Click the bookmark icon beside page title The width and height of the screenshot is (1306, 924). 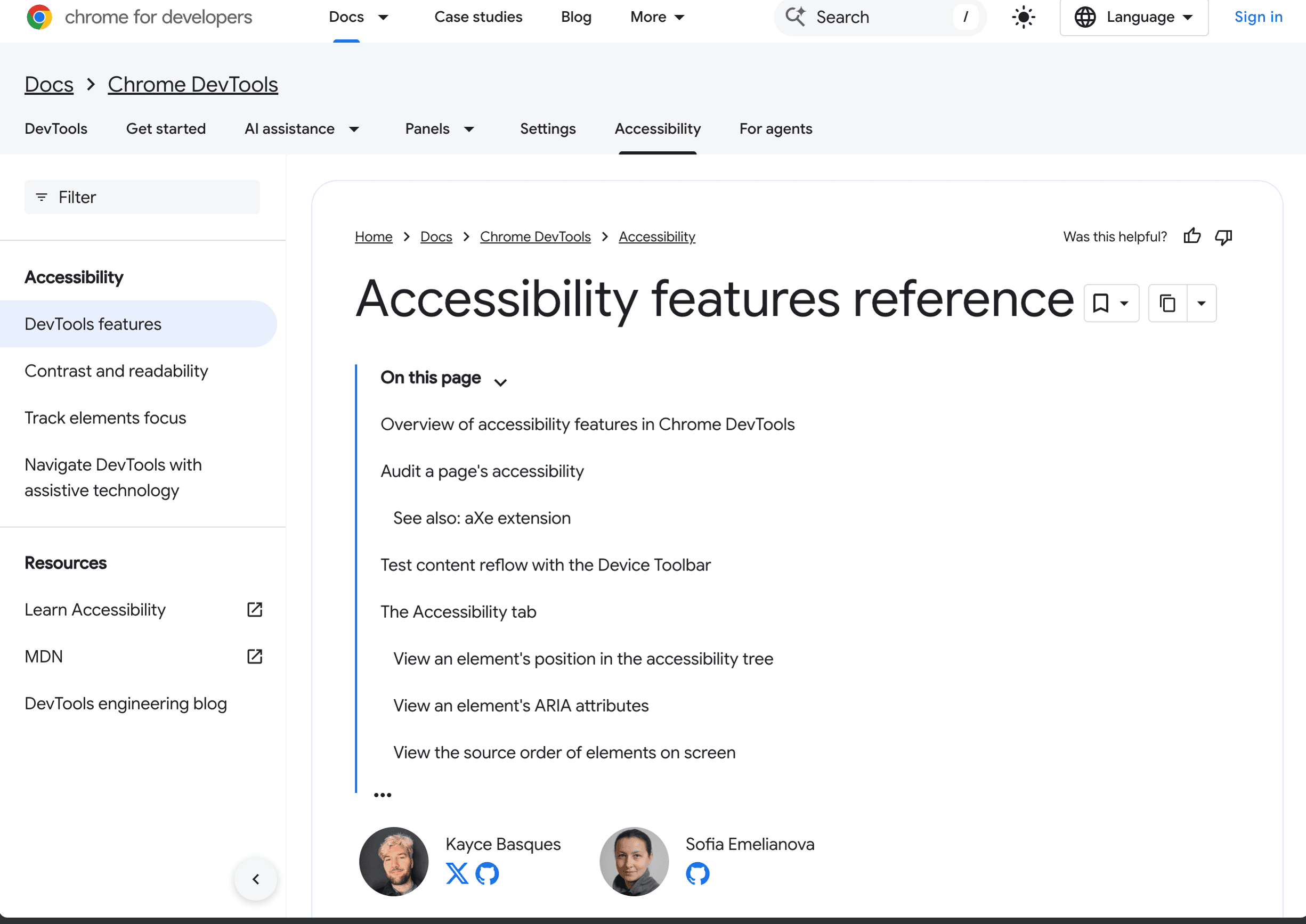pyautogui.click(x=1100, y=303)
